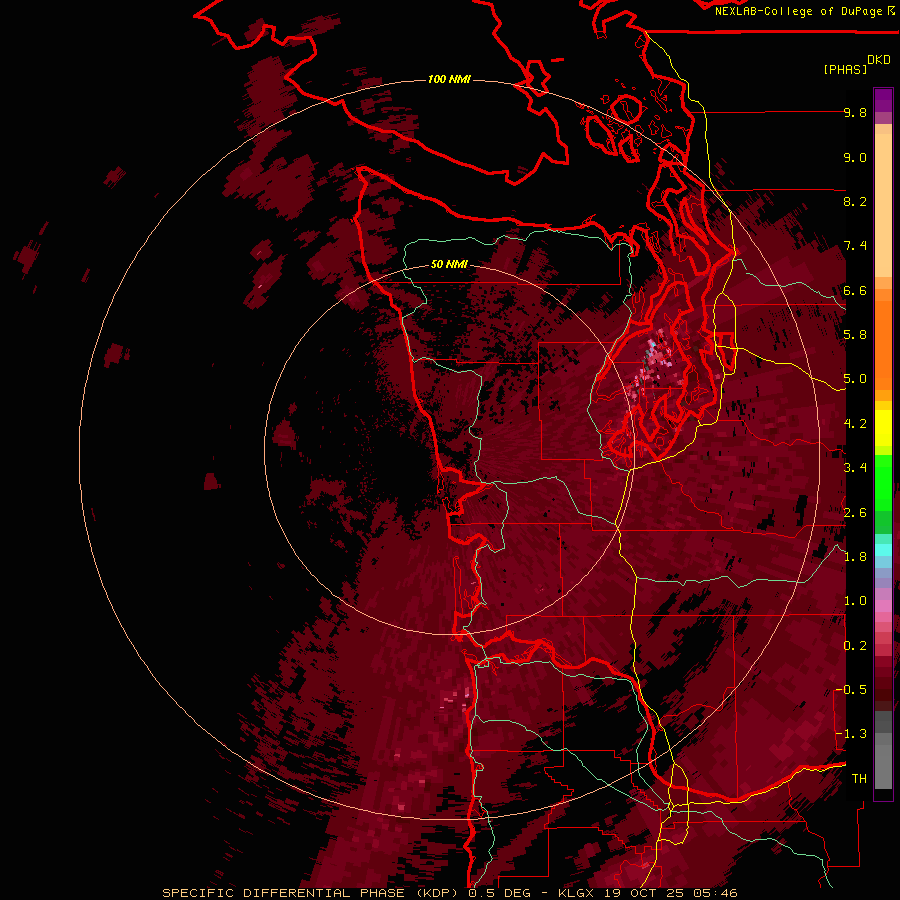Screen dimensions: 900x900
Task: Click the 9.0 legend value
Action: (x=855, y=157)
